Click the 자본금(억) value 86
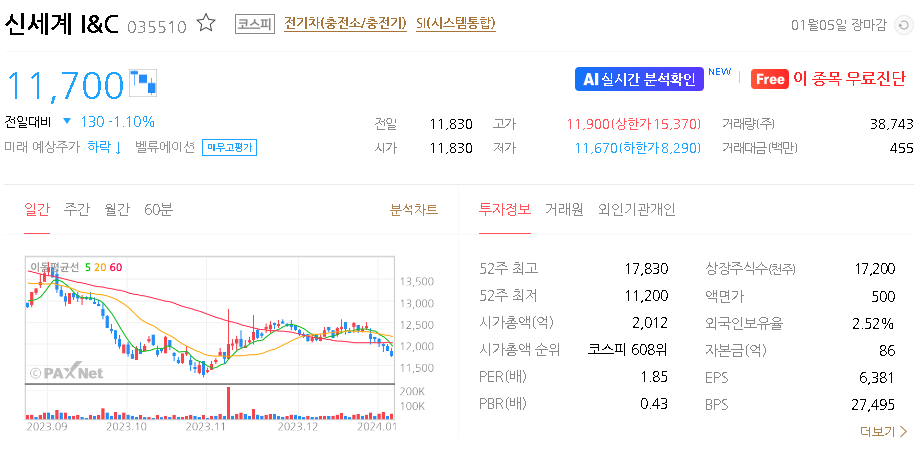 [x=887, y=350]
